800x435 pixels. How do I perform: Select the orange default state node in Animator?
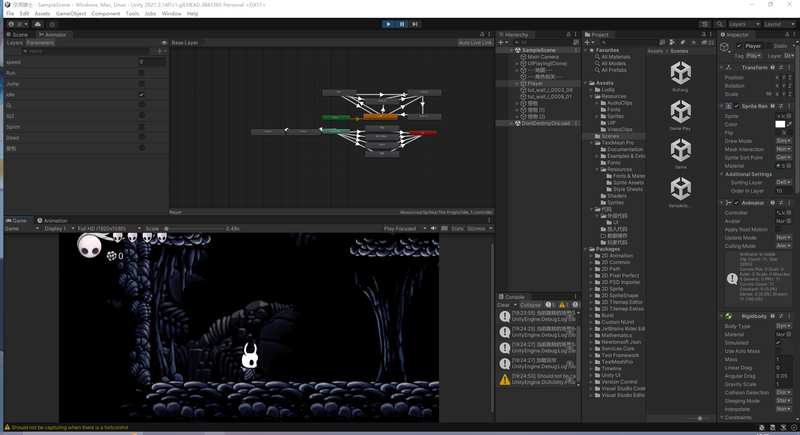380,117
